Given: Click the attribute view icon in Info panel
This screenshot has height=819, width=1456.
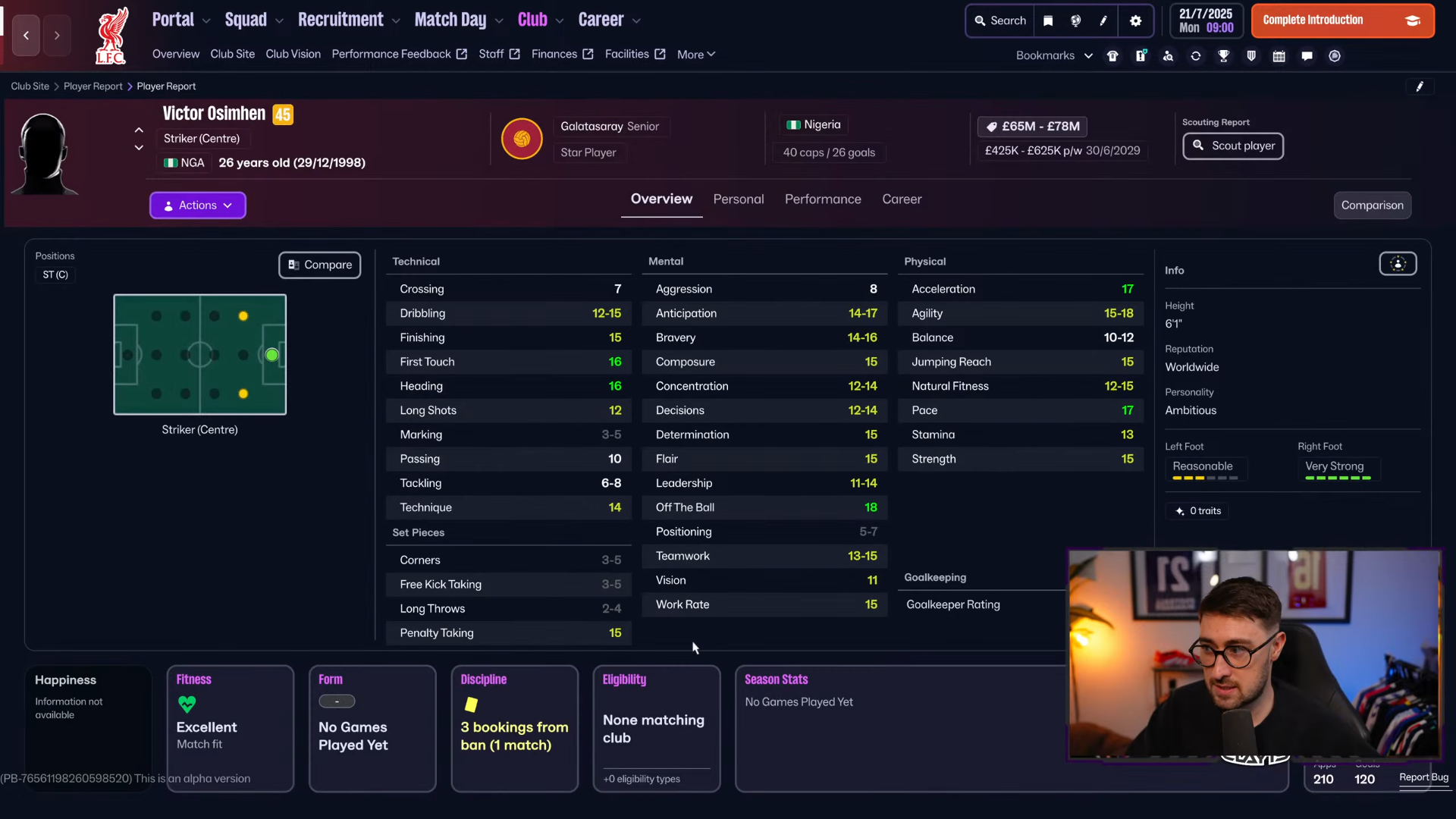Looking at the screenshot, I should [1398, 264].
